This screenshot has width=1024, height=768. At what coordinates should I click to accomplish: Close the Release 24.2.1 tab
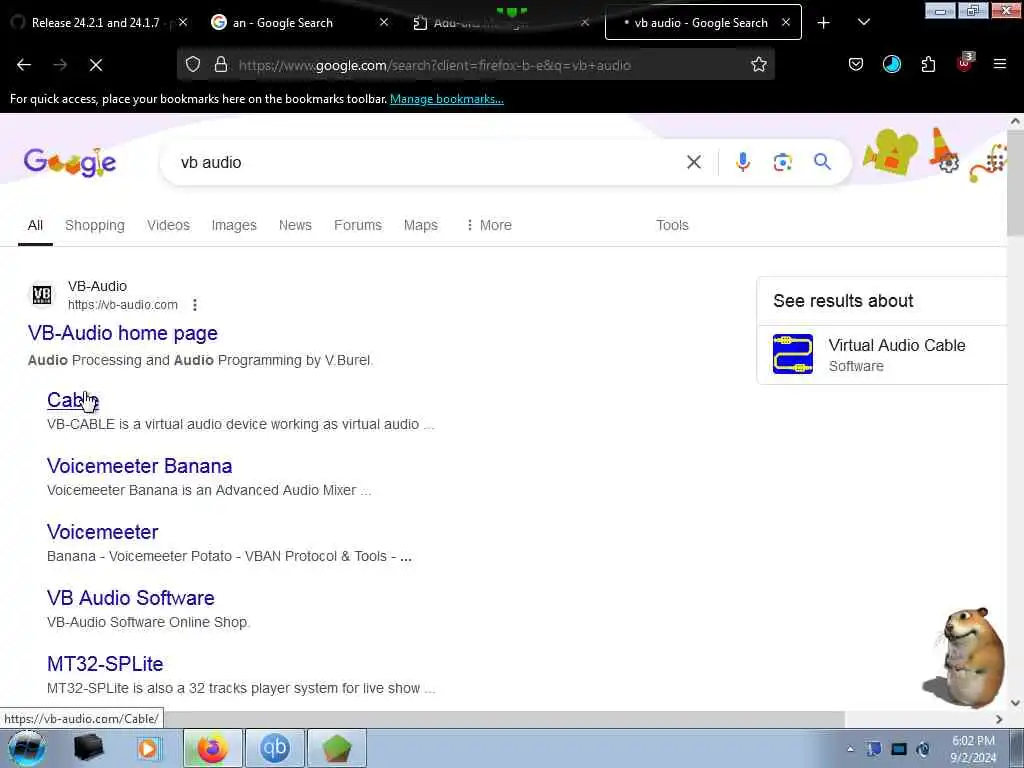[183, 22]
